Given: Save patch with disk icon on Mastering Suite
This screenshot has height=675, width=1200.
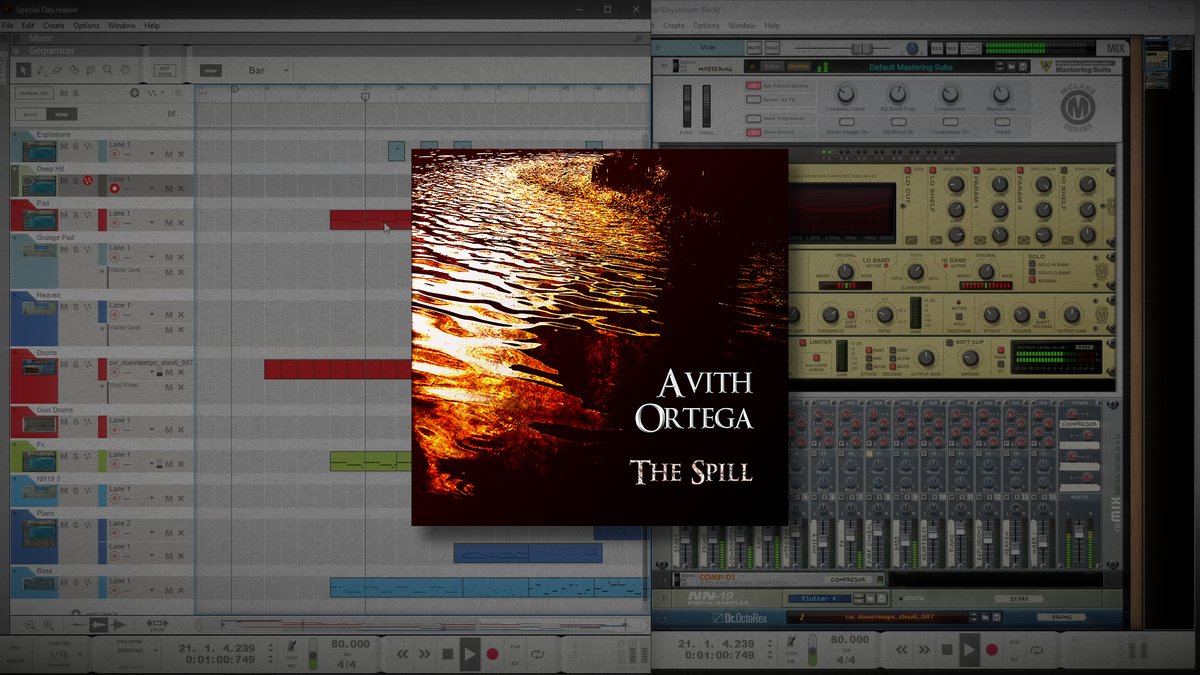Looking at the screenshot, I should [x=1023, y=67].
